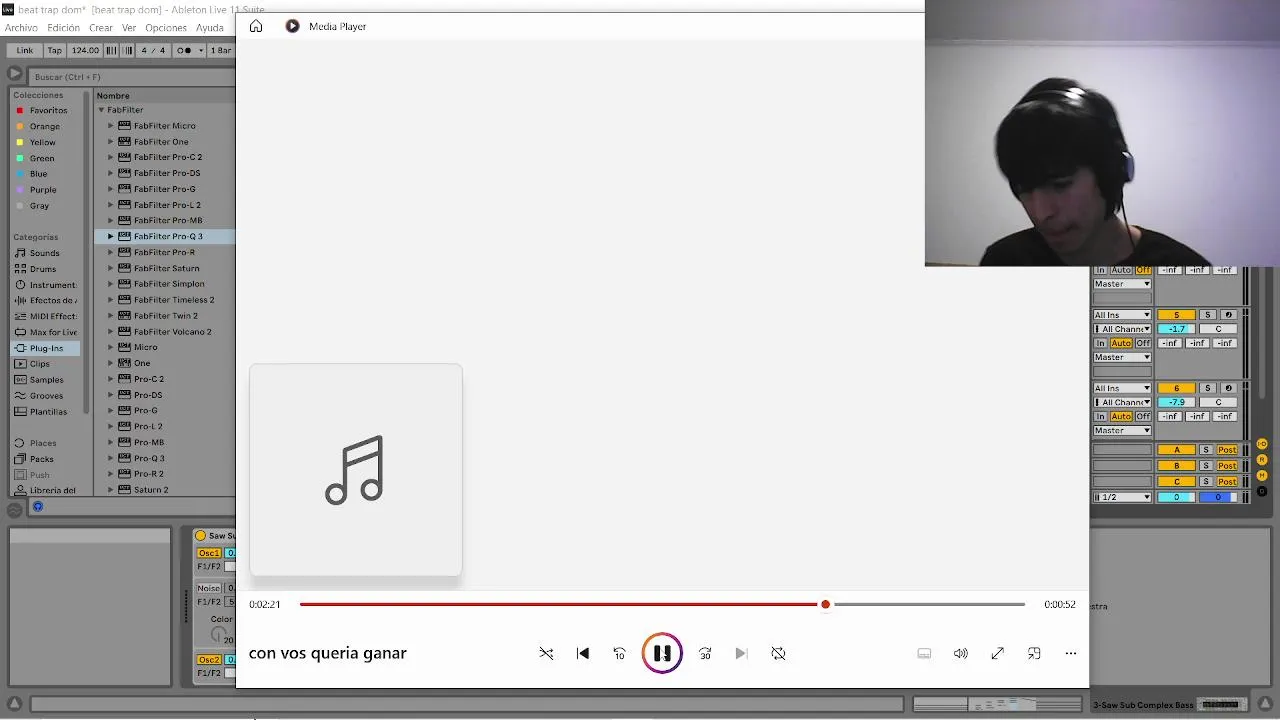Open the Opciones menu
Viewport: 1280px width, 720px height.
point(166,28)
